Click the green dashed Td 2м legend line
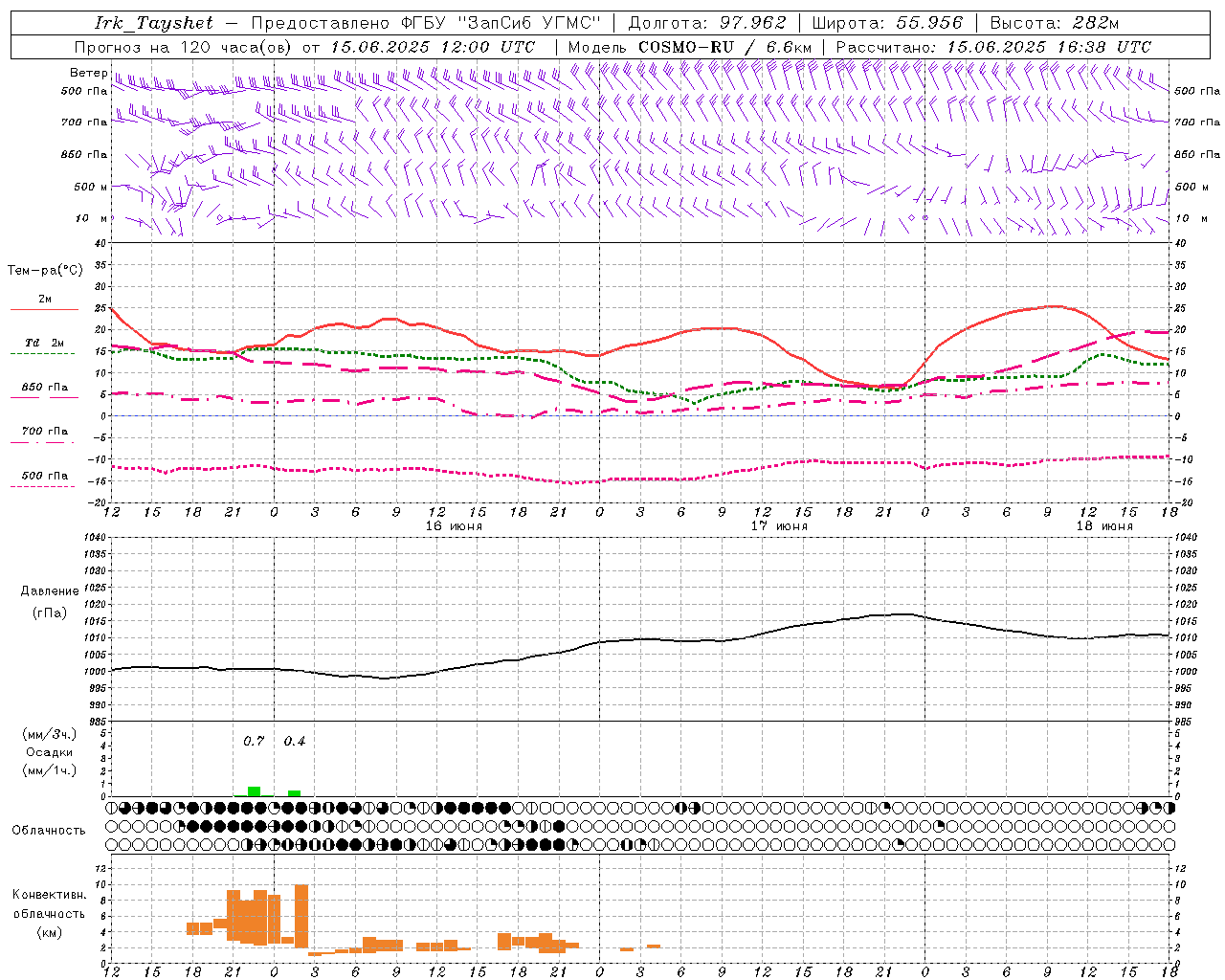 pyautogui.click(x=42, y=353)
